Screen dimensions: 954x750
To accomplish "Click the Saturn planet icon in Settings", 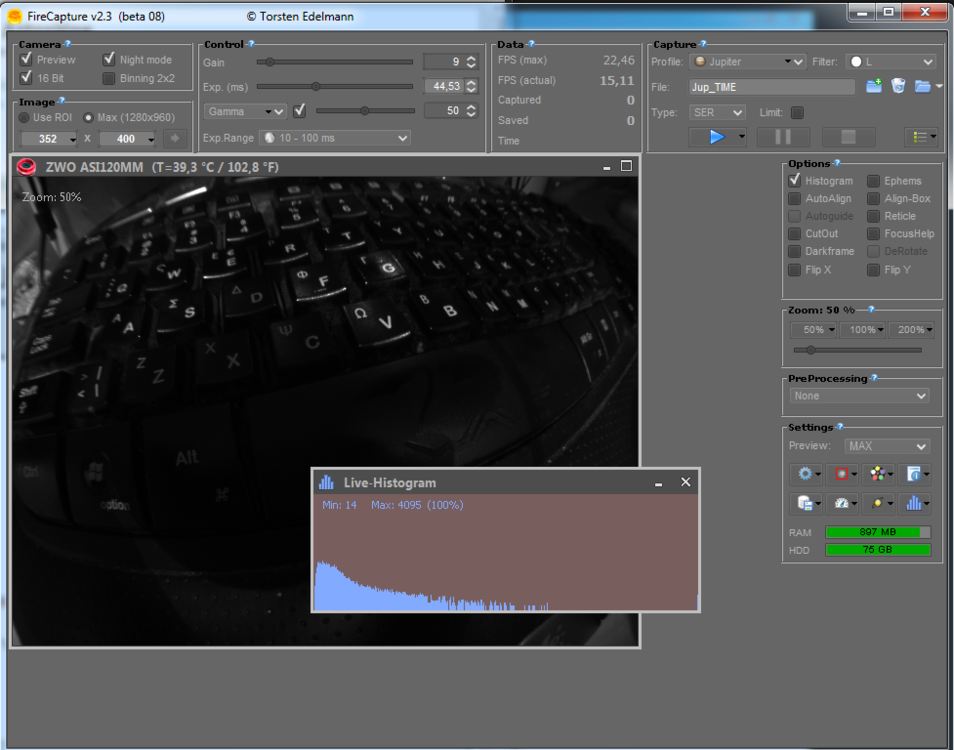I will click(876, 503).
